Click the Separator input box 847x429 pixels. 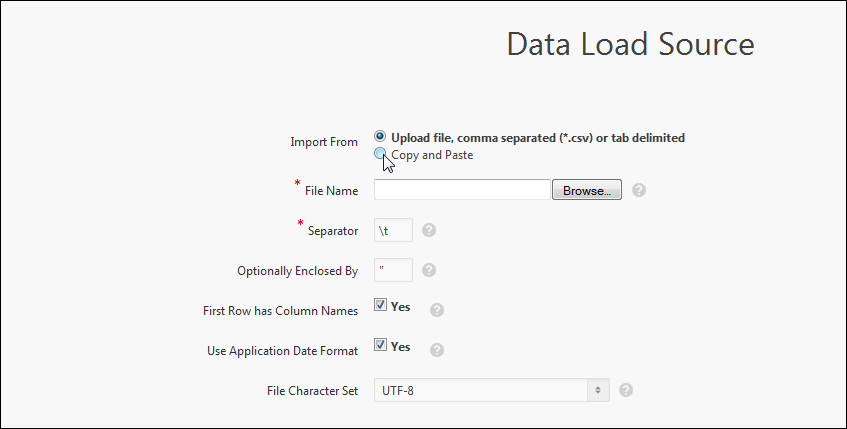(x=393, y=230)
